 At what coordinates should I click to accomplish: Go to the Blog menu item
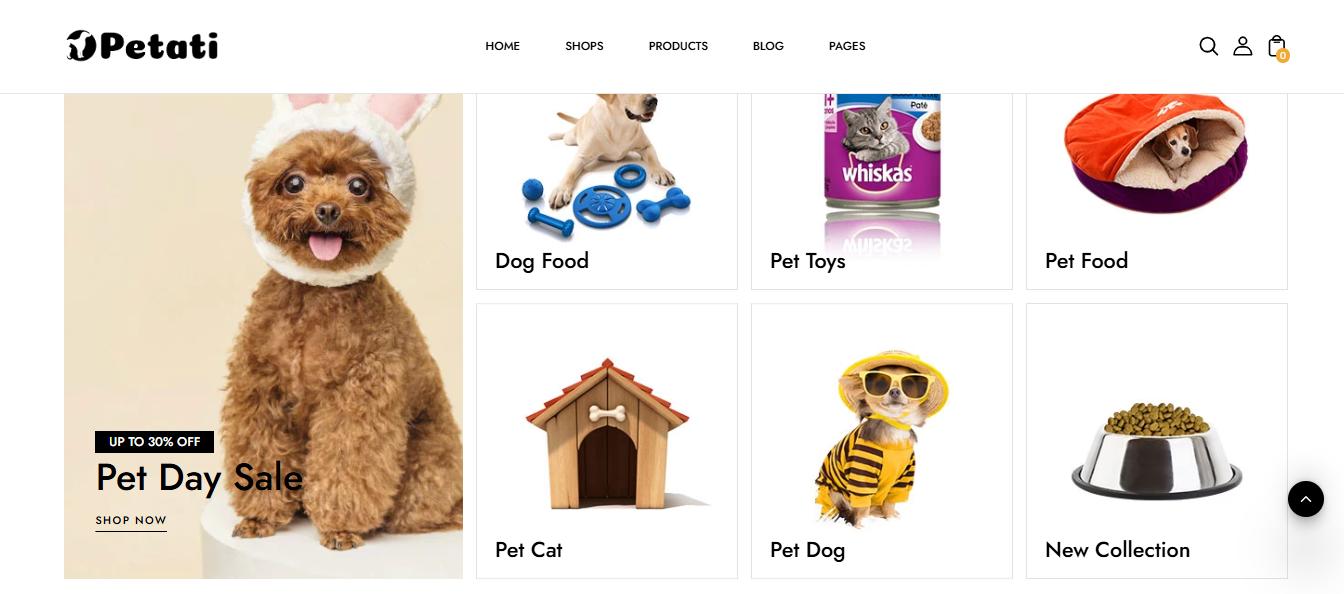pyautogui.click(x=768, y=46)
